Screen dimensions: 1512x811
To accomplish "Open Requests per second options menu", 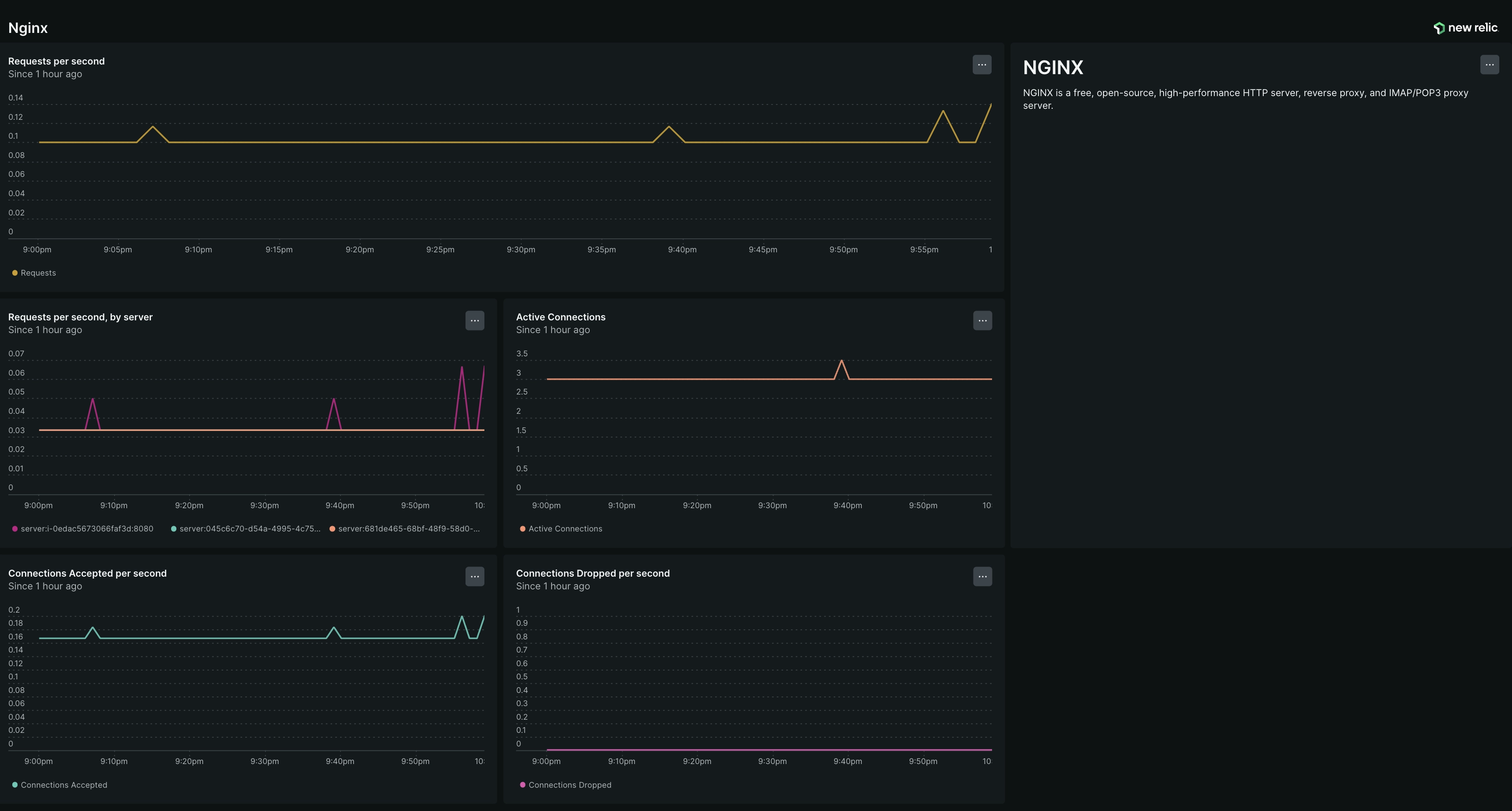I will (x=982, y=65).
